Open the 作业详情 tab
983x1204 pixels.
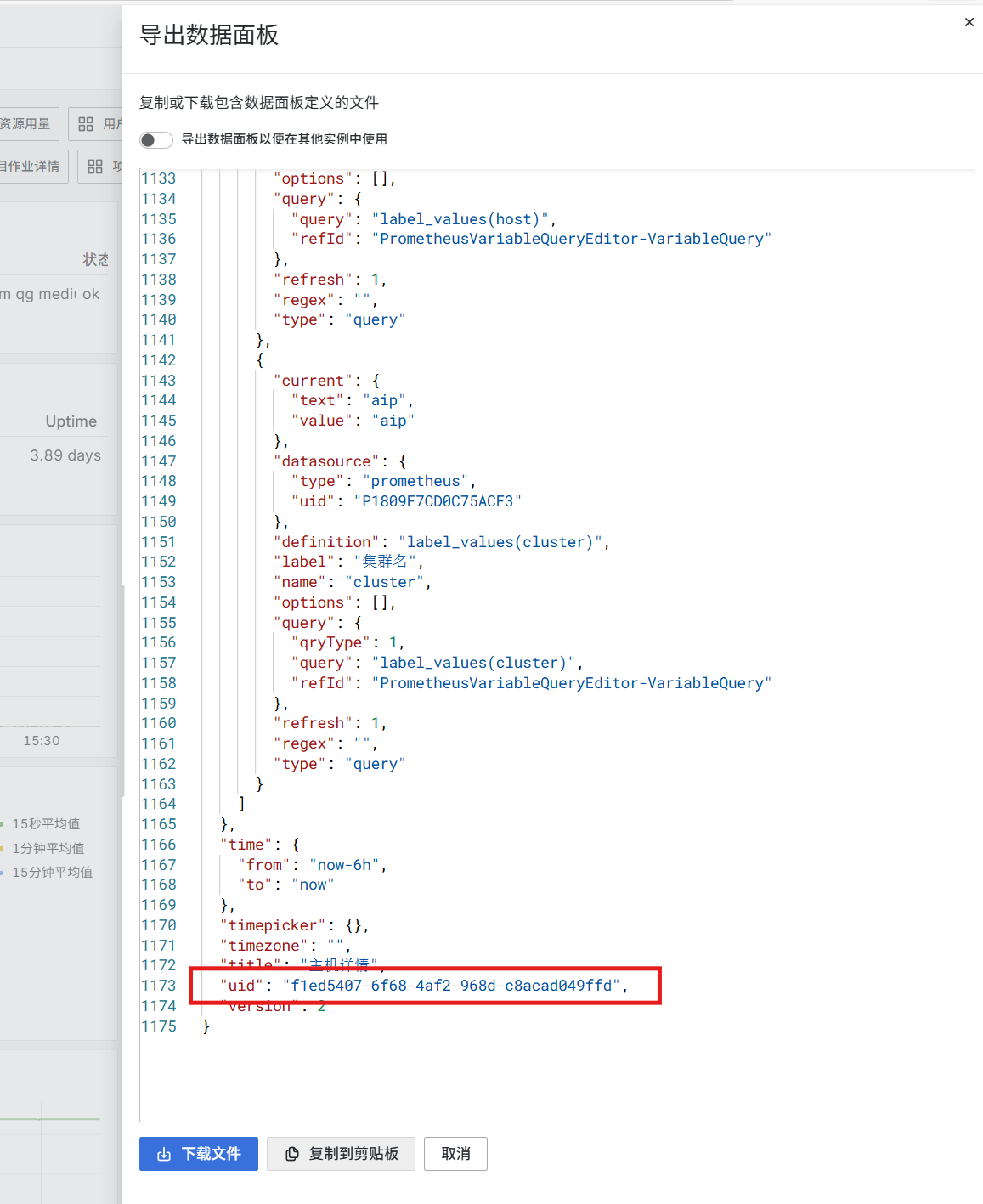[x=31, y=167]
